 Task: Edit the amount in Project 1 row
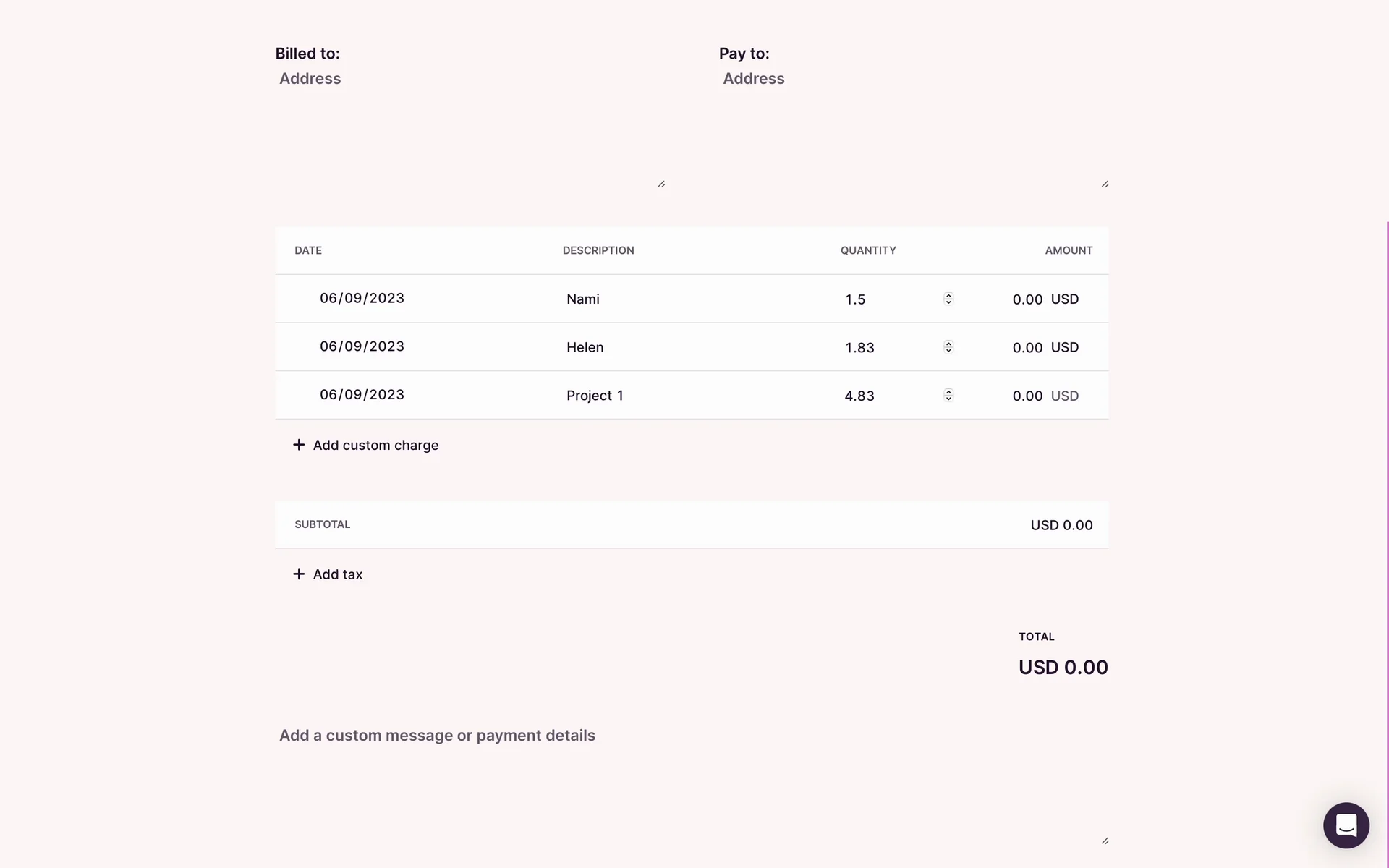coord(1027,396)
